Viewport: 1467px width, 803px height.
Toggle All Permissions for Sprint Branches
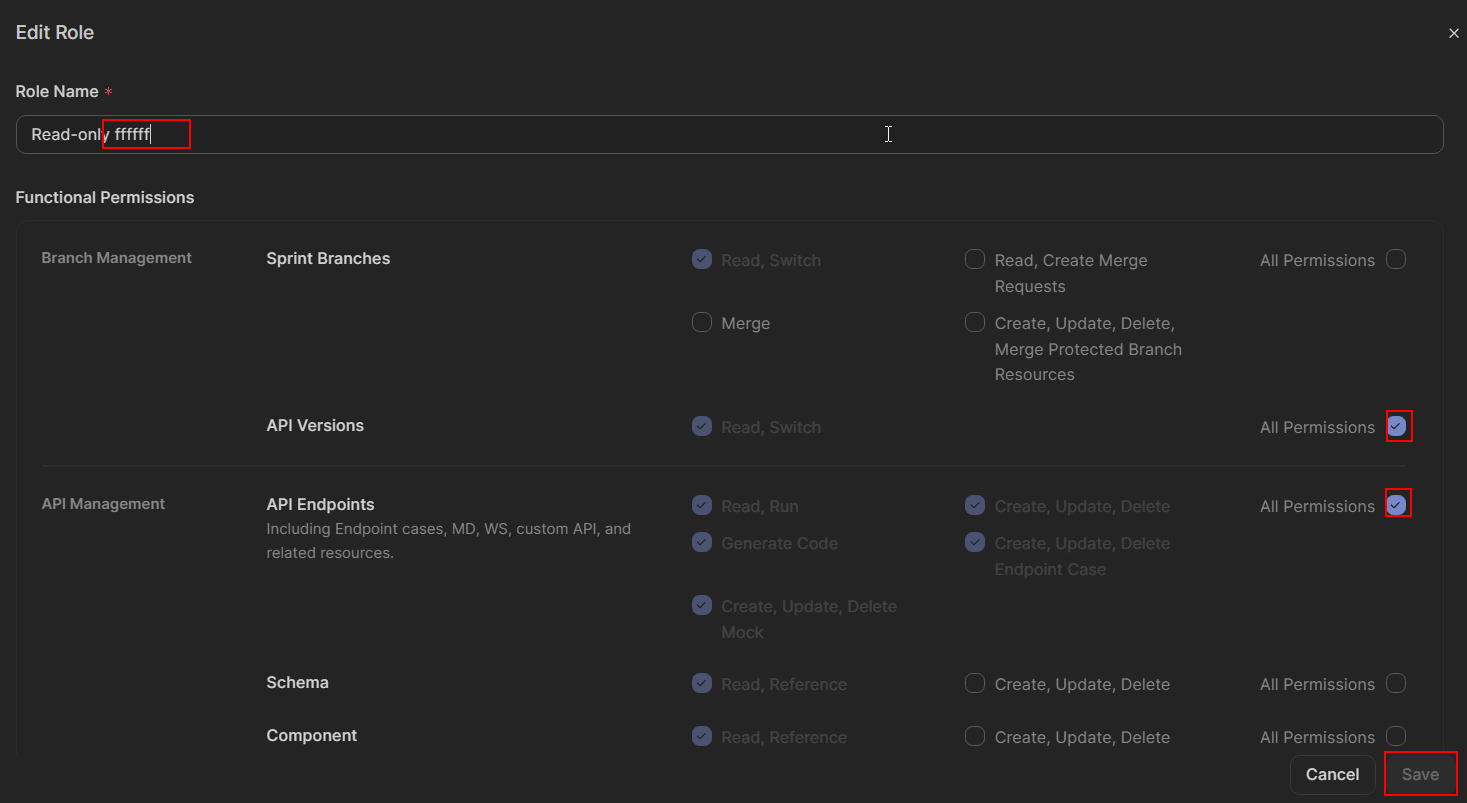[x=1396, y=260]
